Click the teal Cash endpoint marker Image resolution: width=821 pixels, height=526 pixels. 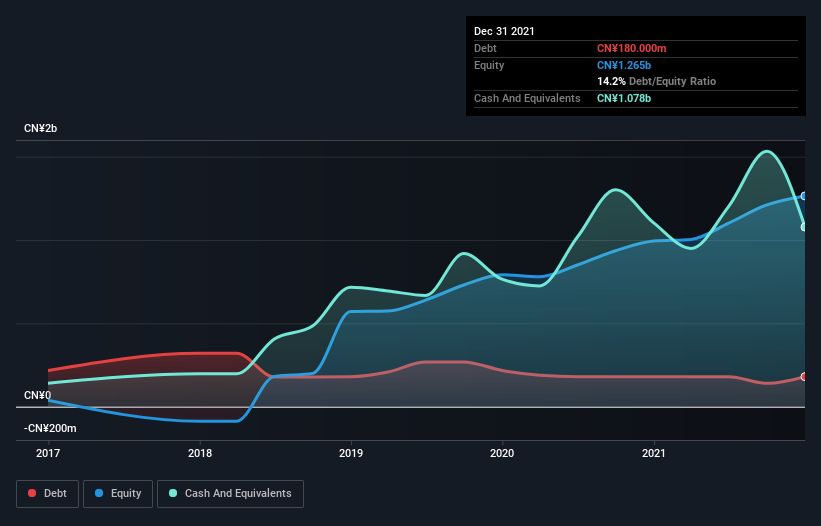pos(804,227)
